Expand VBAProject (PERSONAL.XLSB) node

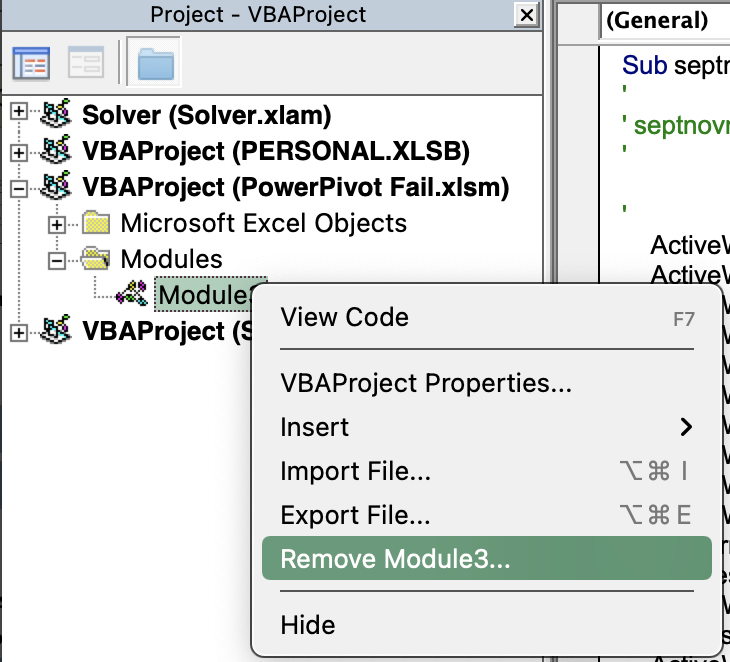point(19,152)
